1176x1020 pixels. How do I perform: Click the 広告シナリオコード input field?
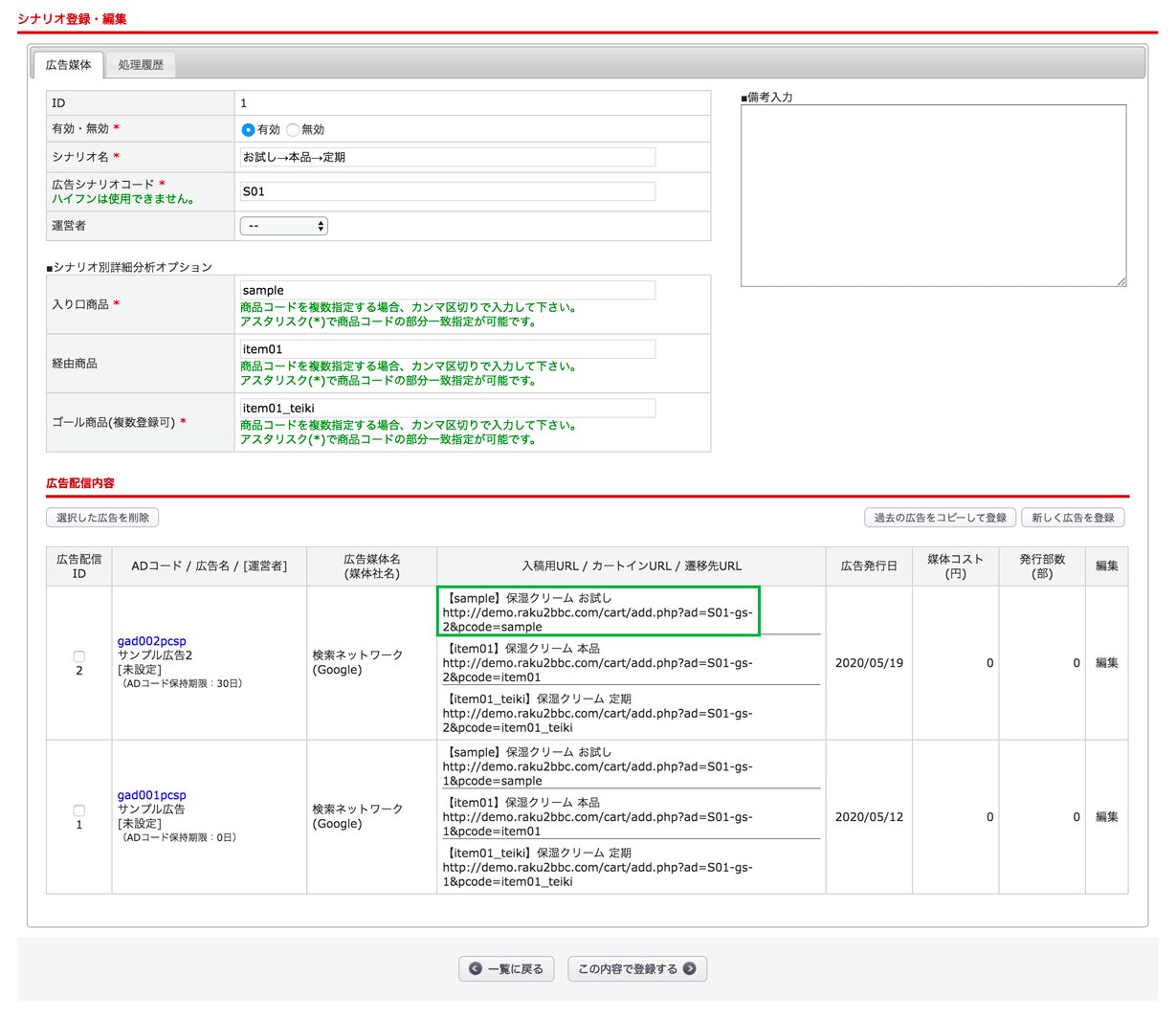[447, 191]
